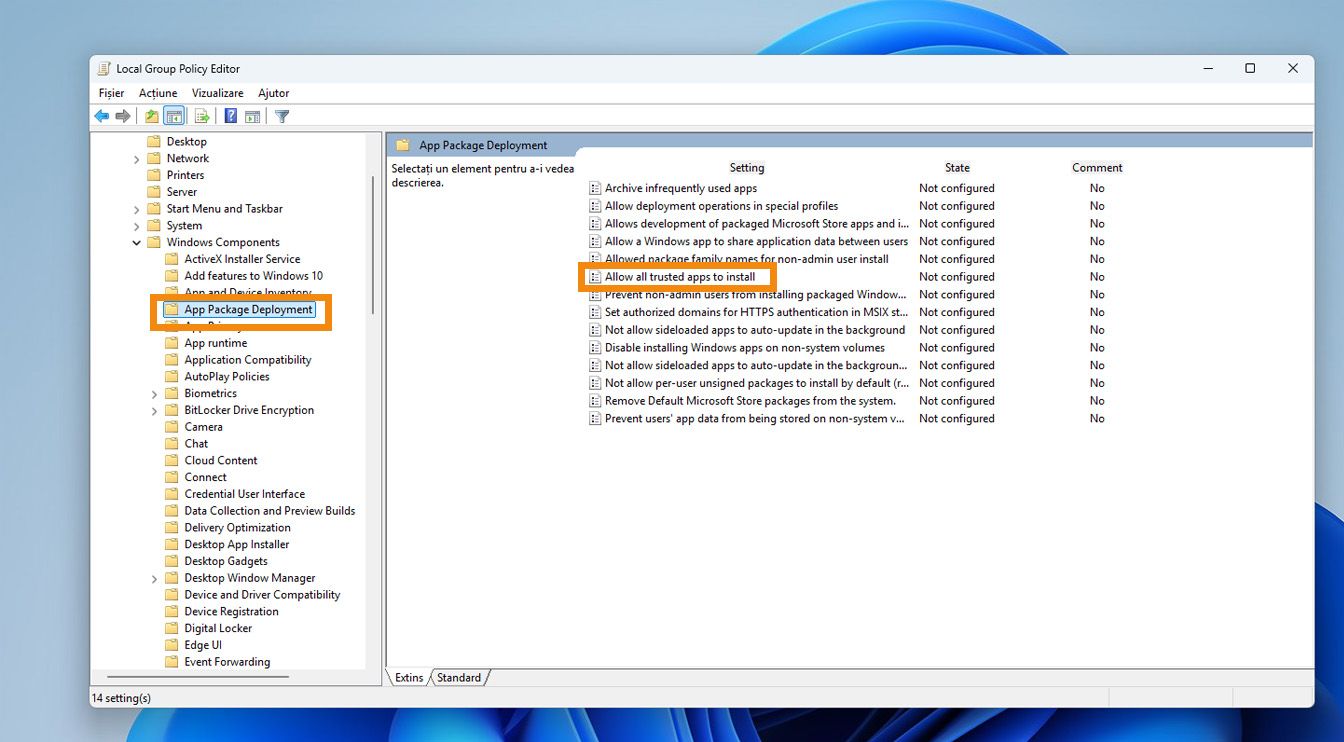This screenshot has width=1344, height=742.
Task: Select 'Allows development of packaged Microsoft Store apps' setting
Action: [x=756, y=224]
